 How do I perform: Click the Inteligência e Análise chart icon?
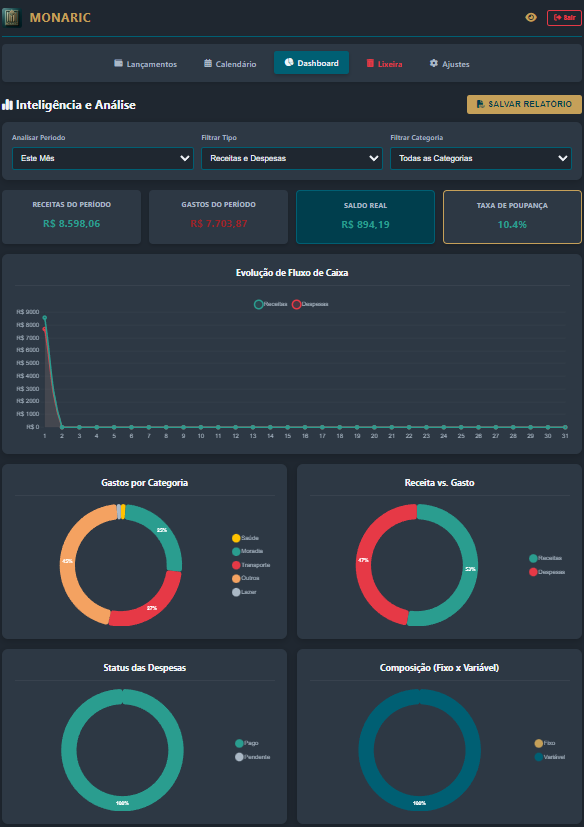(7, 105)
